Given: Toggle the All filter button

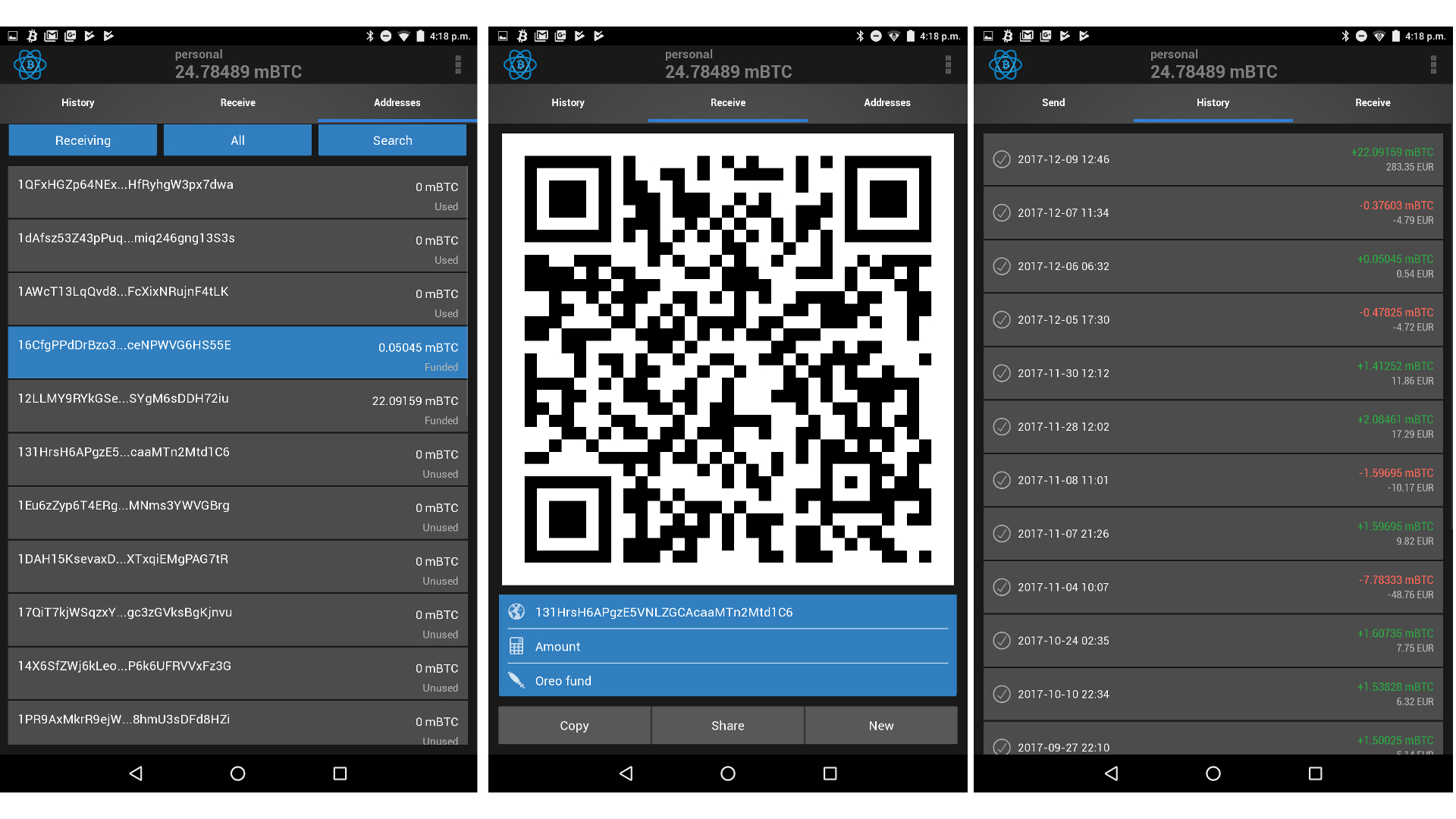Looking at the screenshot, I should pyautogui.click(x=237, y=140).
